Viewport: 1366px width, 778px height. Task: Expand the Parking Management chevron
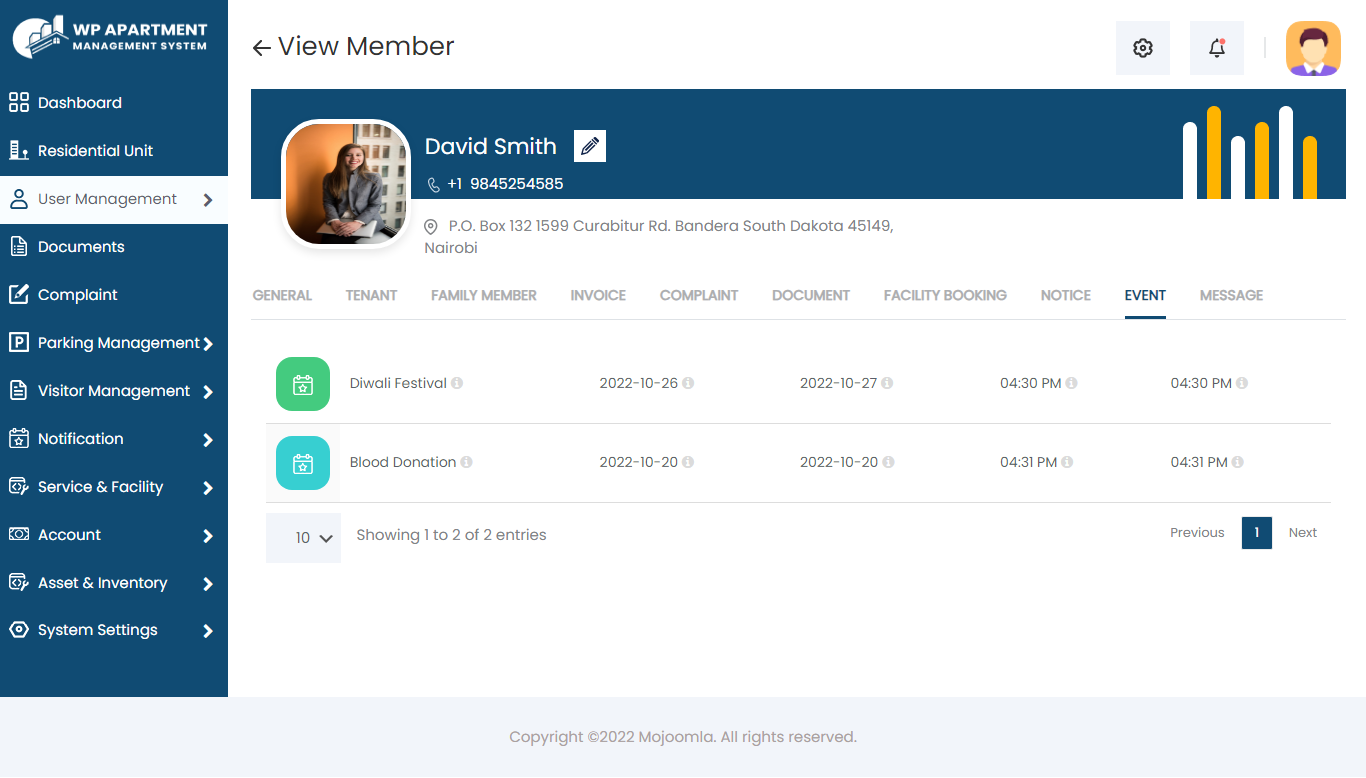tap(208, 344)
